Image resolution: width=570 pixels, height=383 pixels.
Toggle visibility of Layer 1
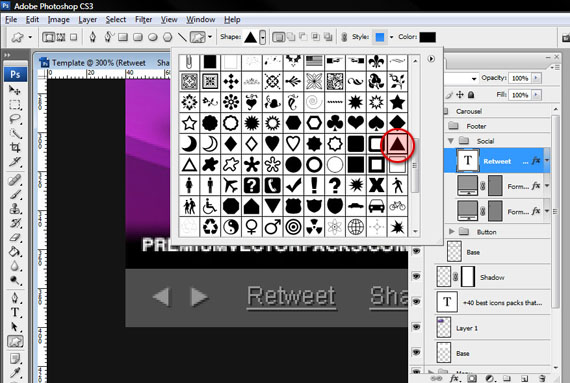(x=417, y=327)
